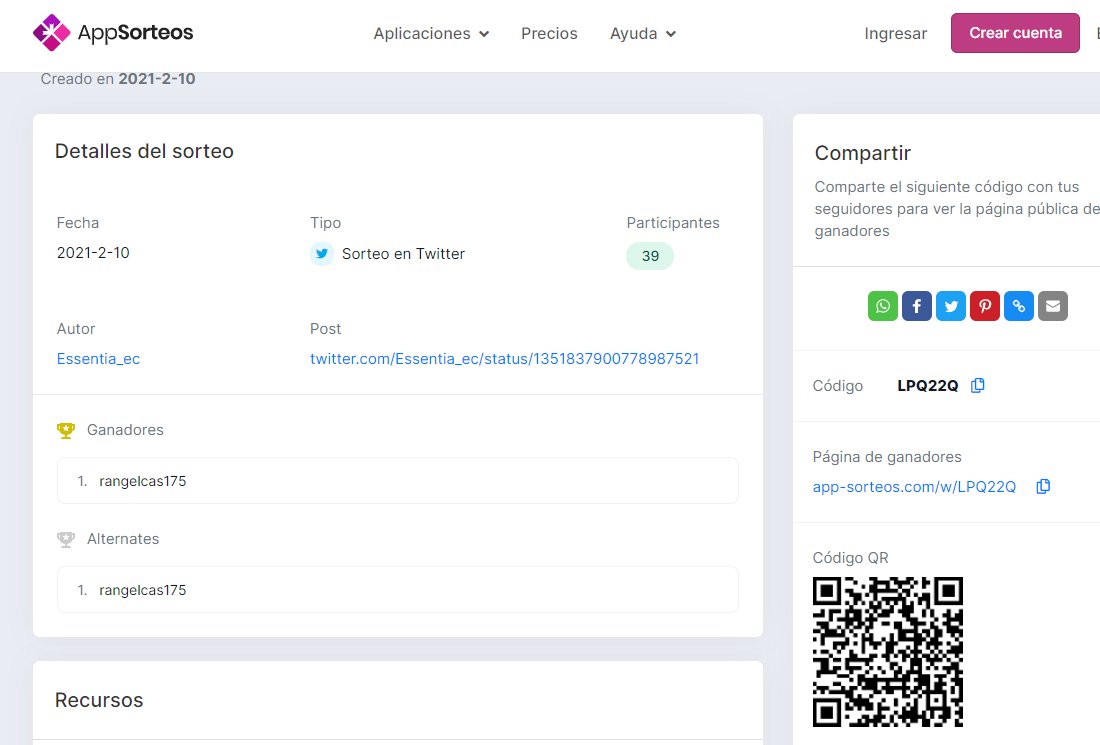Share via the WhatsApp icon
1100x745 pixels.
(x=883, y=306)
